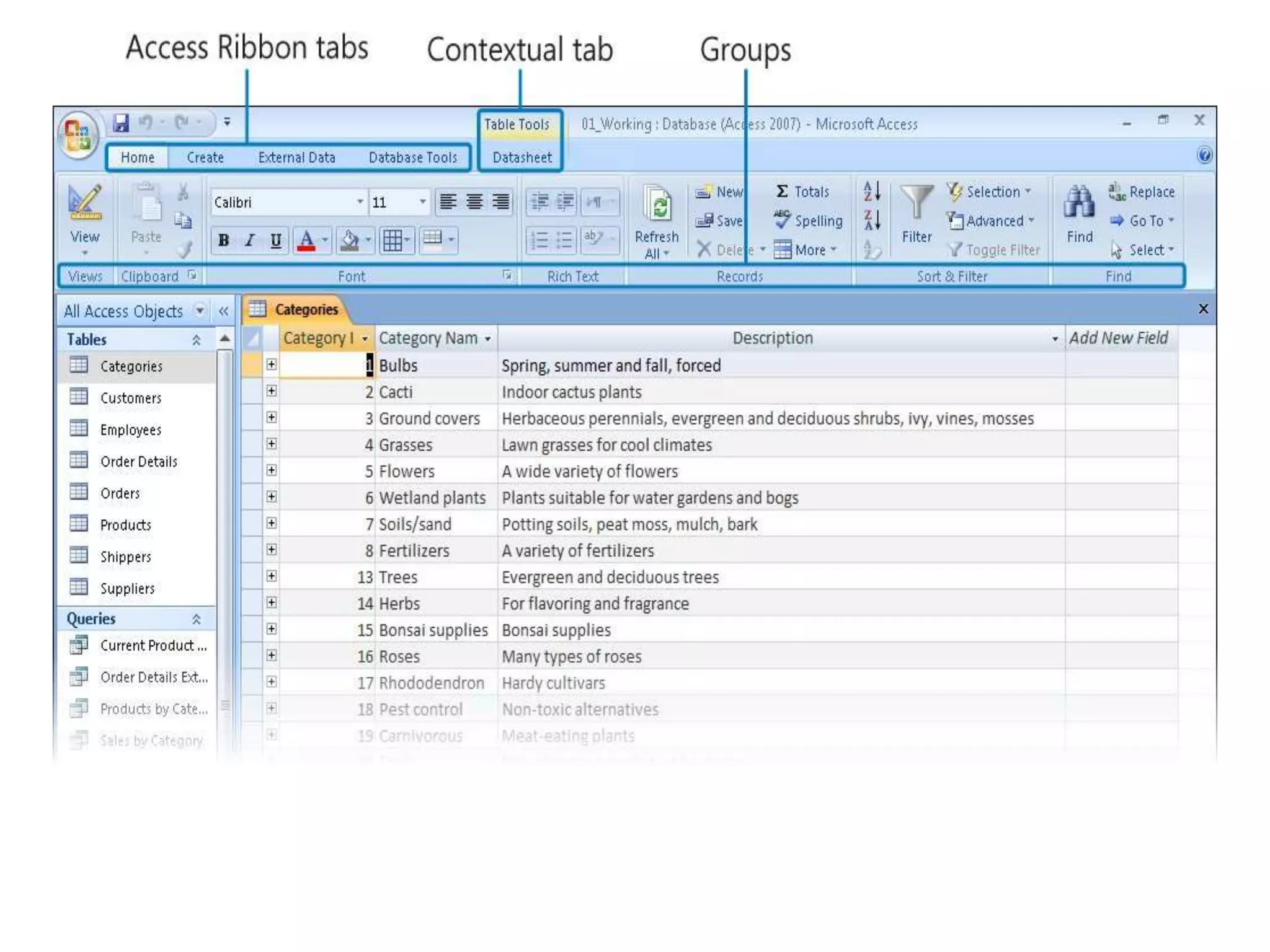Open the Database Tools tab

pos(412,157)
